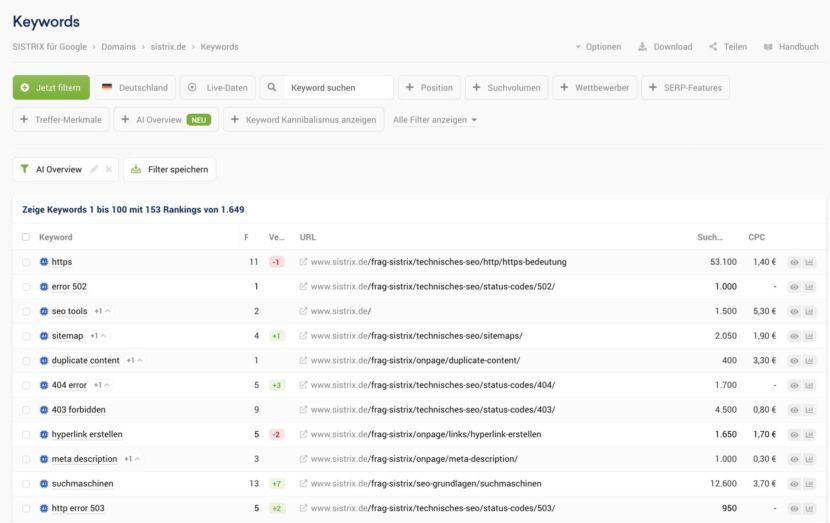Check the box for 403 forbidden row
Image resolution: width=830 pixels, height=523 pixels.
pyautogui.click(x=26, y=410)
